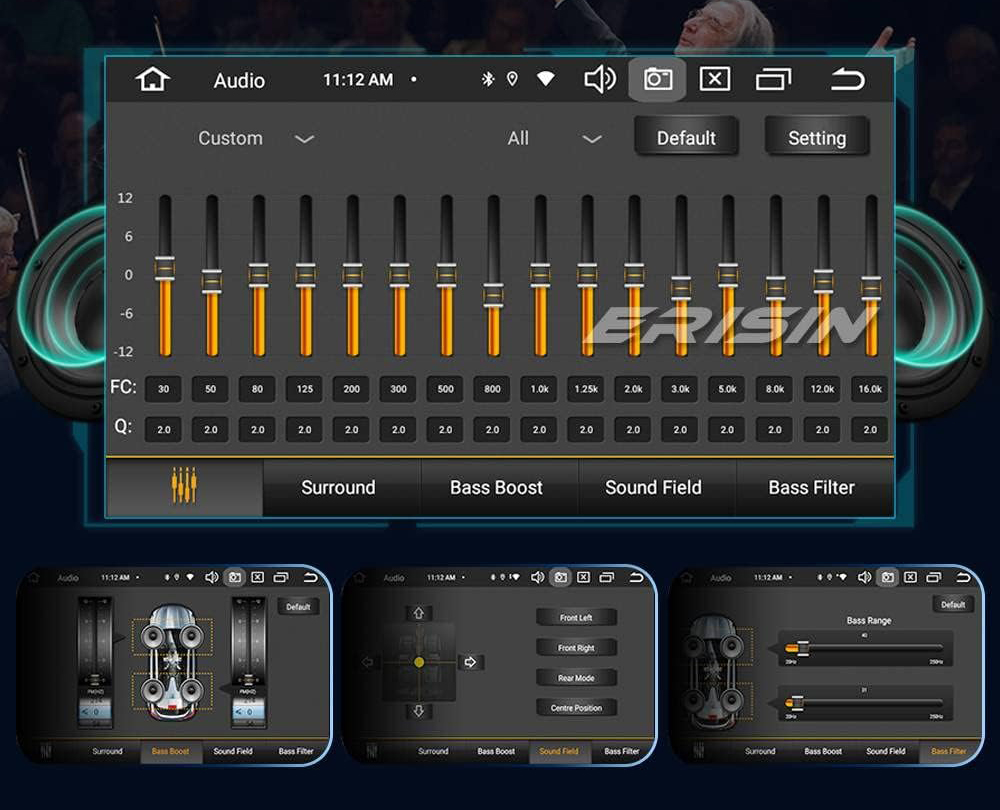
Task: Tap the boxed X close-app icon
Action: (x=714, y=80)
